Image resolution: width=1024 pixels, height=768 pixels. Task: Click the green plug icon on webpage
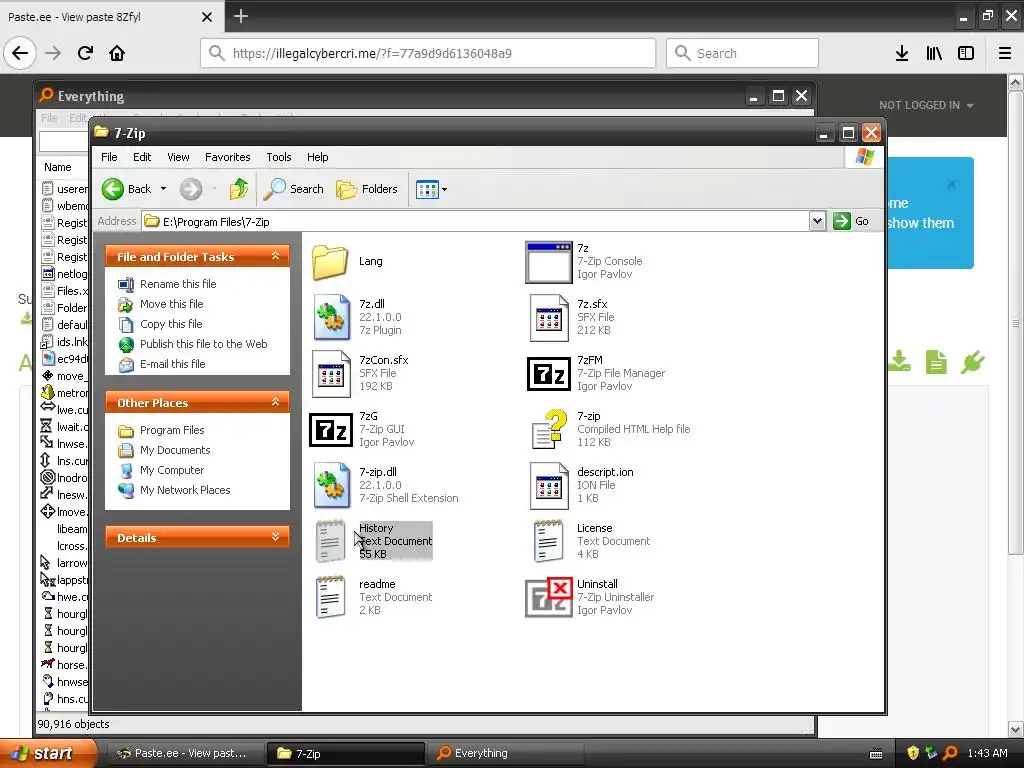pyautogui.click(x=972, y=362)
